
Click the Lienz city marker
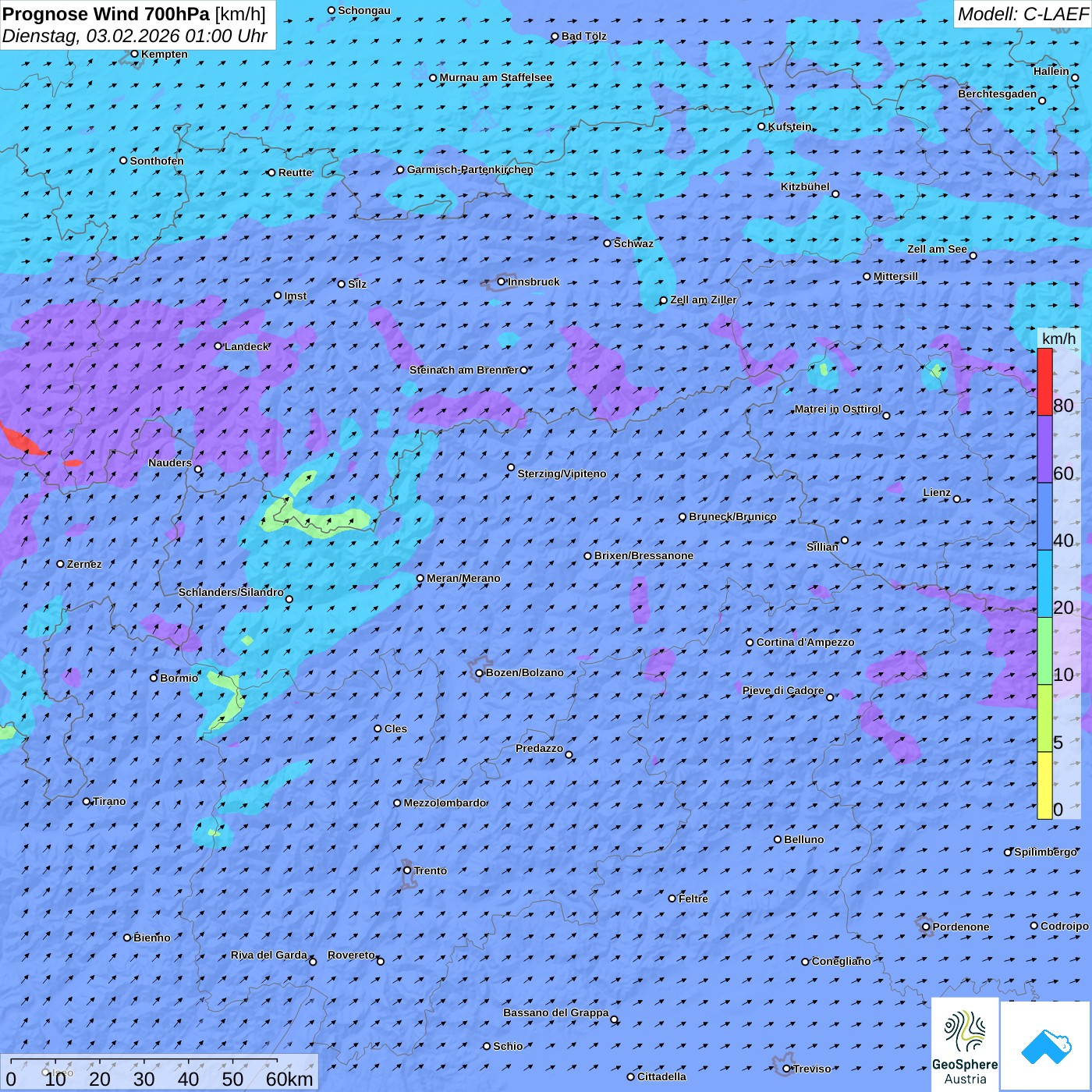click(x=957, y=499)
